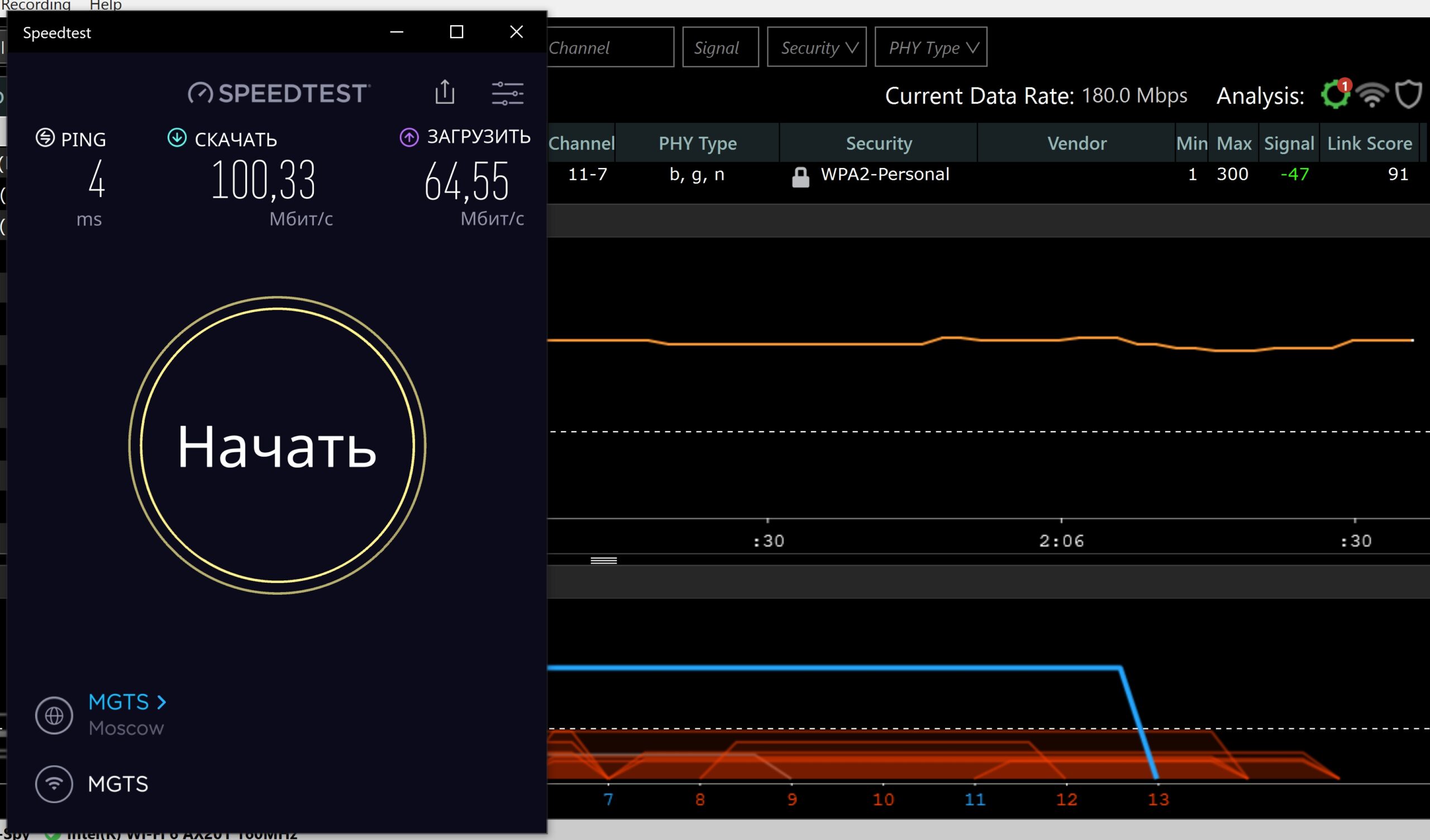Screen dimensions: 1430x840
Task: Open the green gear analysis alert icon
Action: [x=1334, y=95]
